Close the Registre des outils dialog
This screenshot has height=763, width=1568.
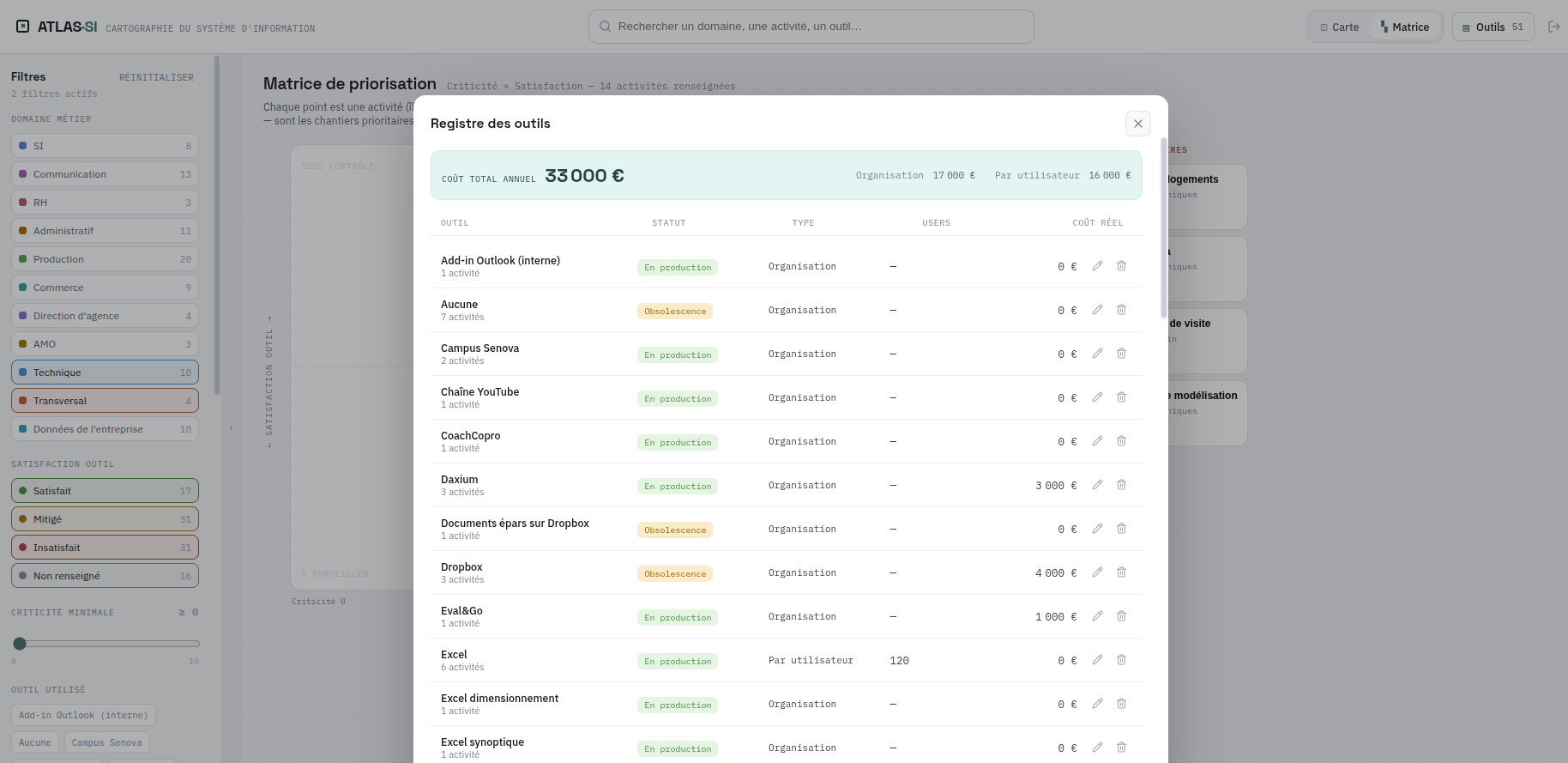pyautogui.click(x=1138, y=124)
